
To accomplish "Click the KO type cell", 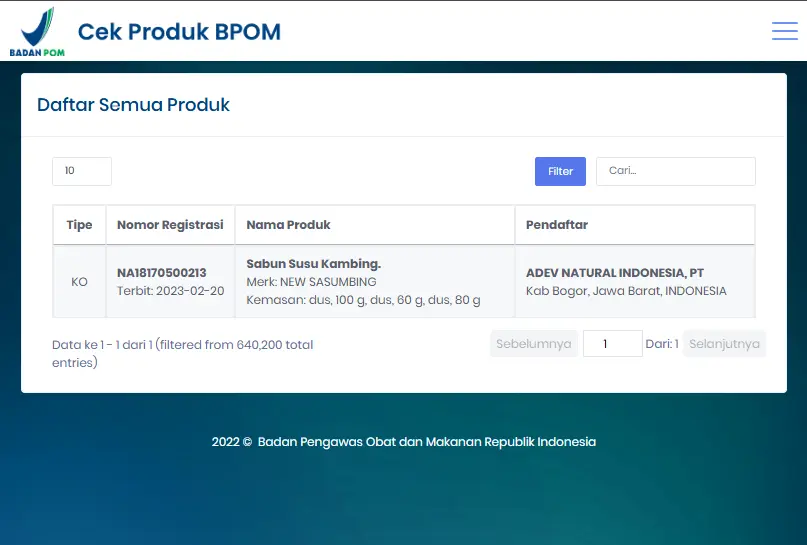I will (79, 282).
